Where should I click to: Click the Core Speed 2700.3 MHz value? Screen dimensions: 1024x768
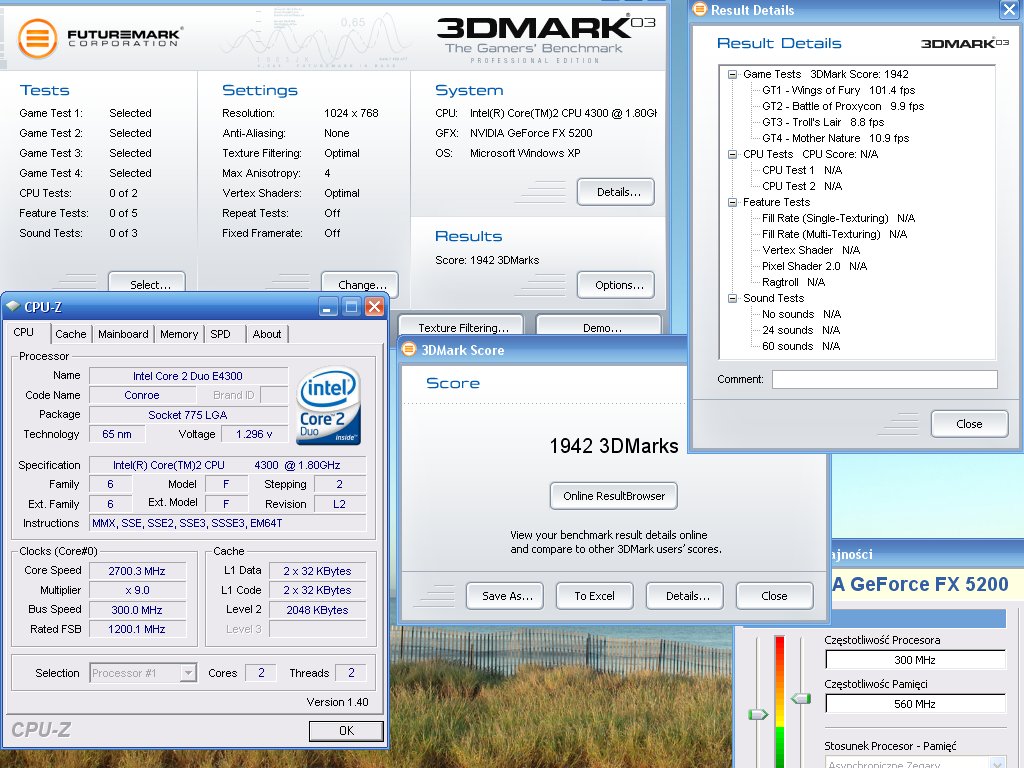coord(137,571)
